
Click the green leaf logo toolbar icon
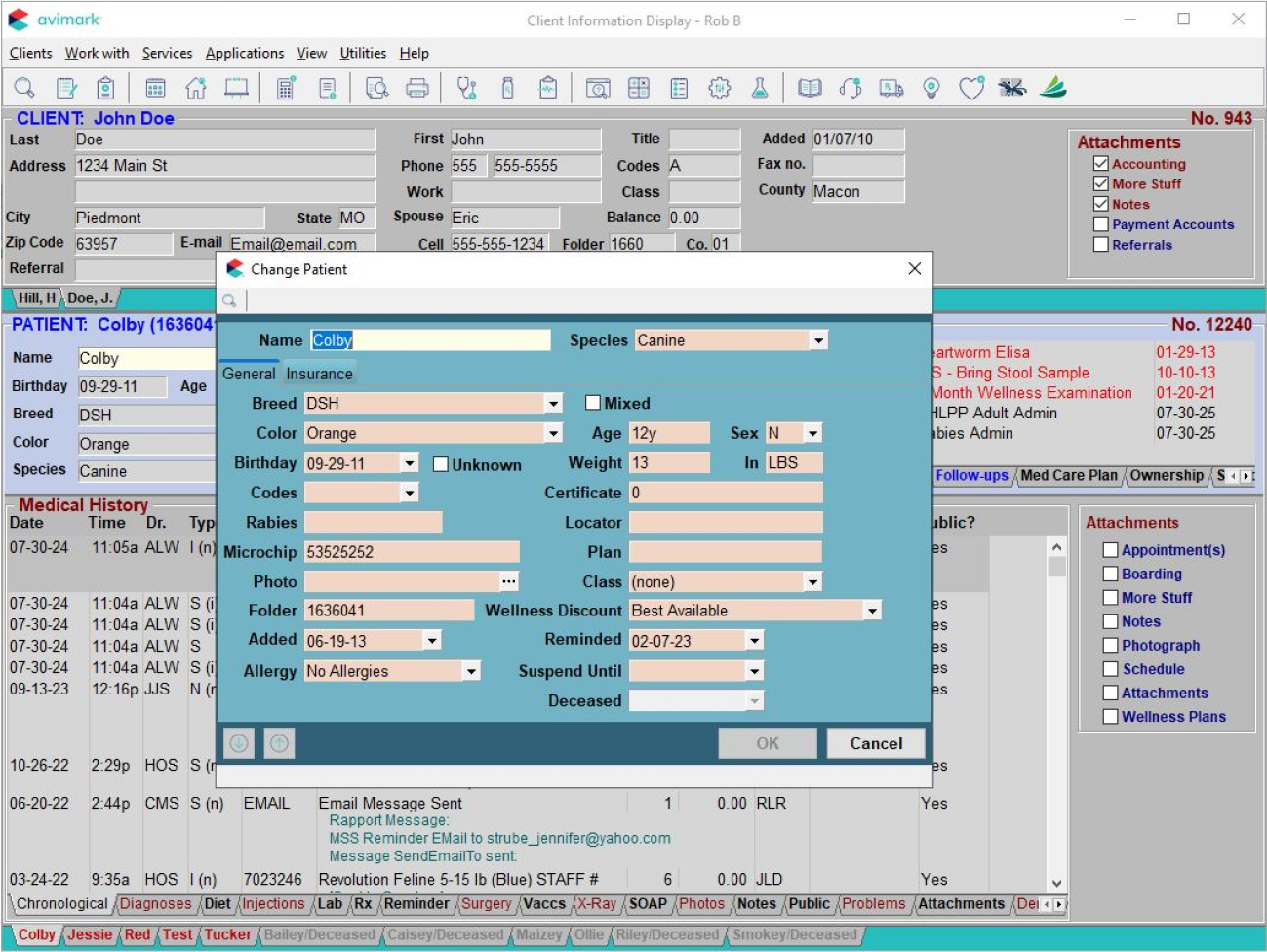pyautogui.click(x=1052, y=88)
